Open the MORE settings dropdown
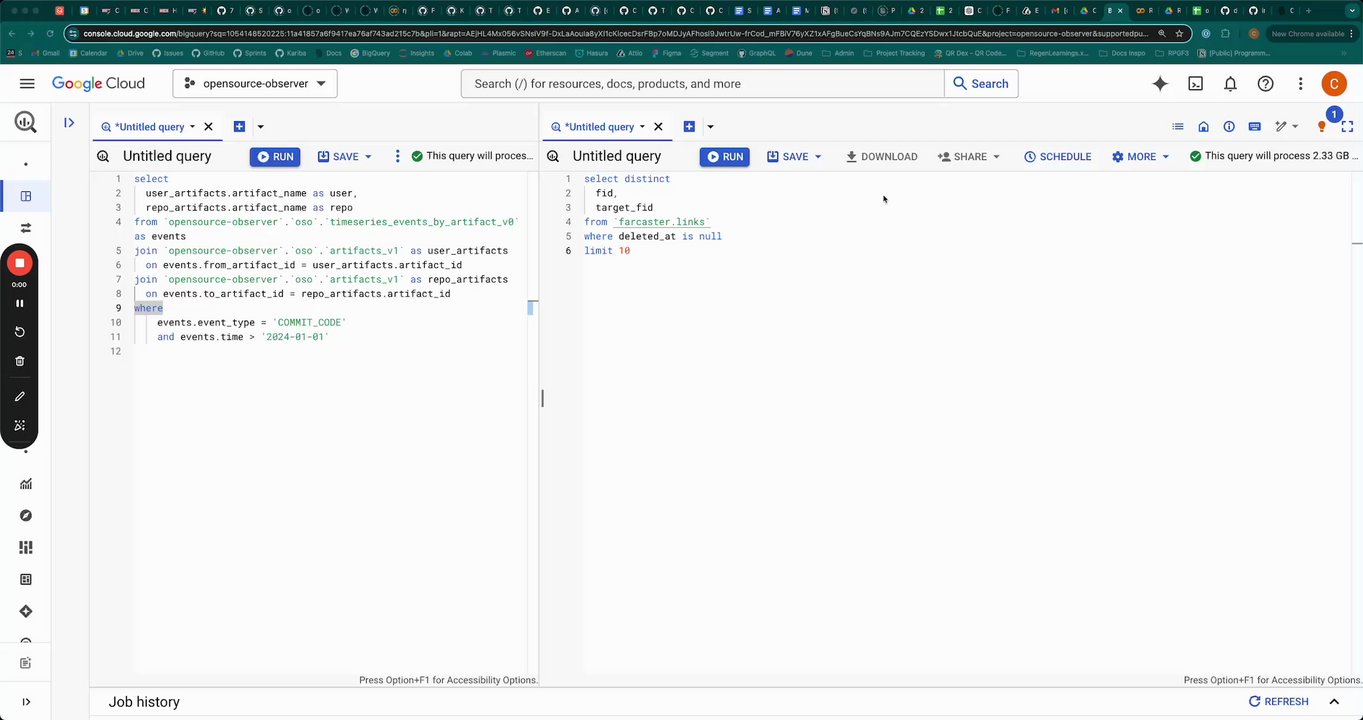Screen dimensions: 1363x720 1140,157
